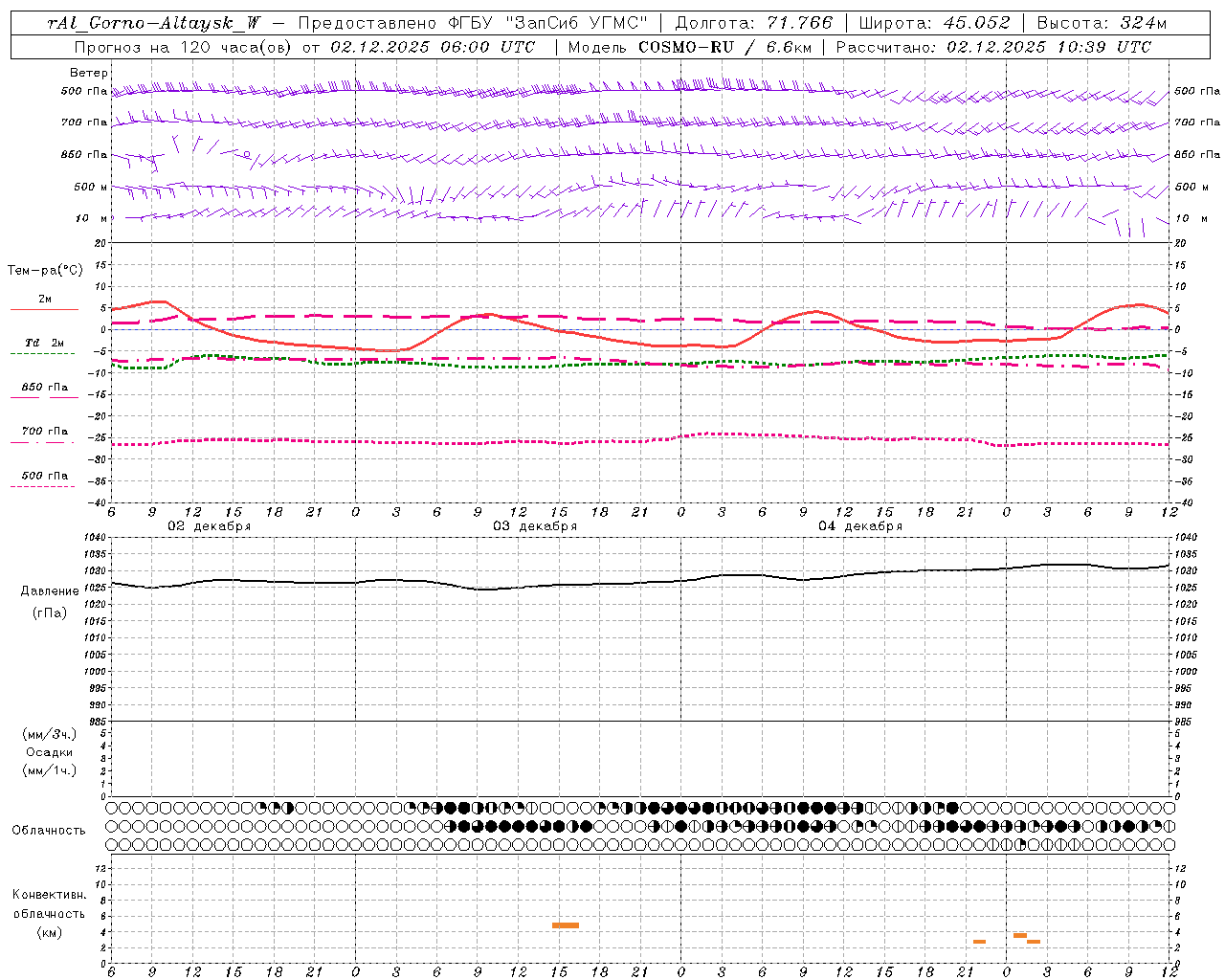Click the (мм/1ч.) precipitation unit label
The height and width of the screenshot is (980, 1225).
(50, 770)
